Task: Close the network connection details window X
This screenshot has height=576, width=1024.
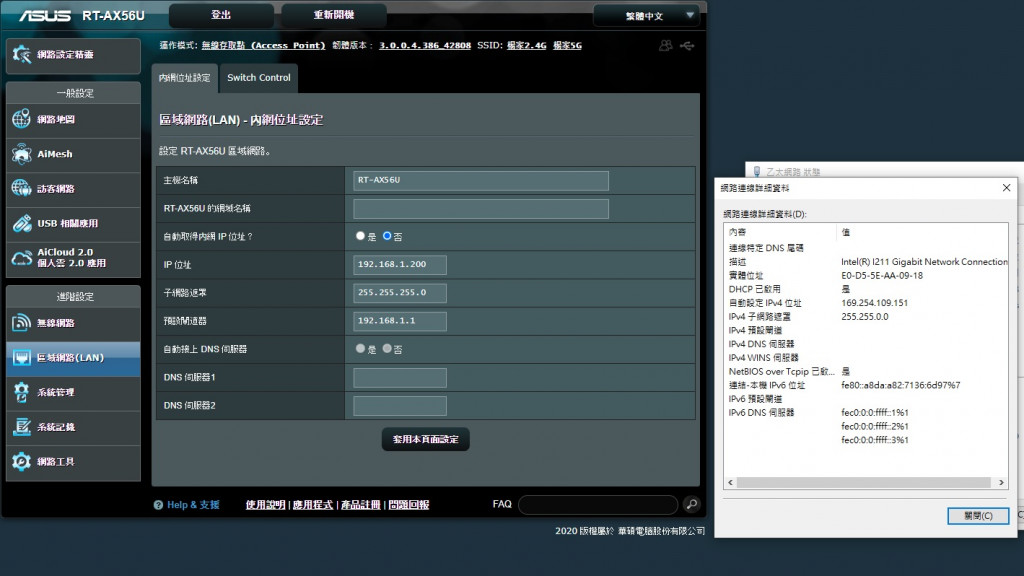Action: tap(1006, 187)
